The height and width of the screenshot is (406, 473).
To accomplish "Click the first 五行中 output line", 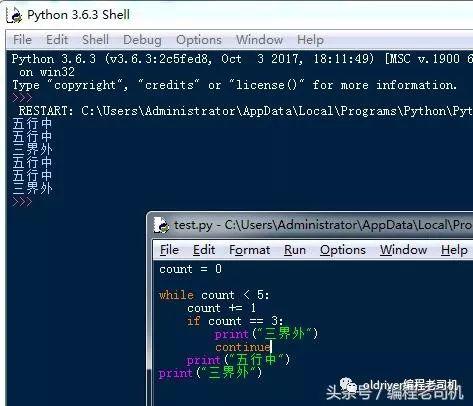I will click(32, 124).
